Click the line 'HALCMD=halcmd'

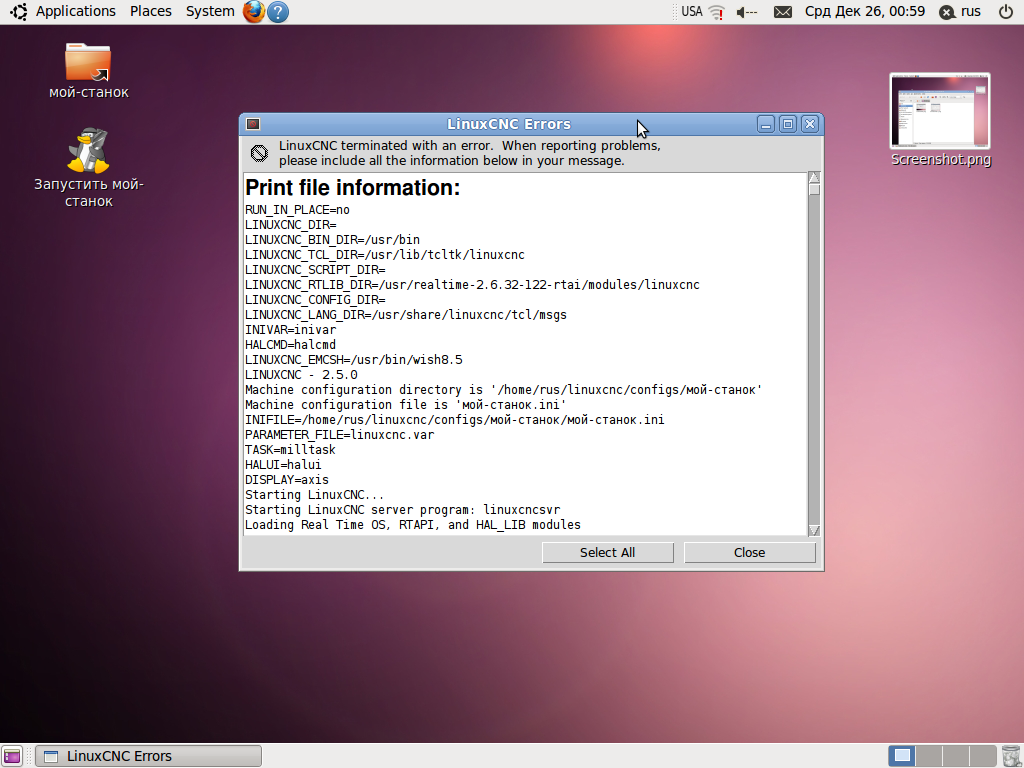click(x=290, y=345)
